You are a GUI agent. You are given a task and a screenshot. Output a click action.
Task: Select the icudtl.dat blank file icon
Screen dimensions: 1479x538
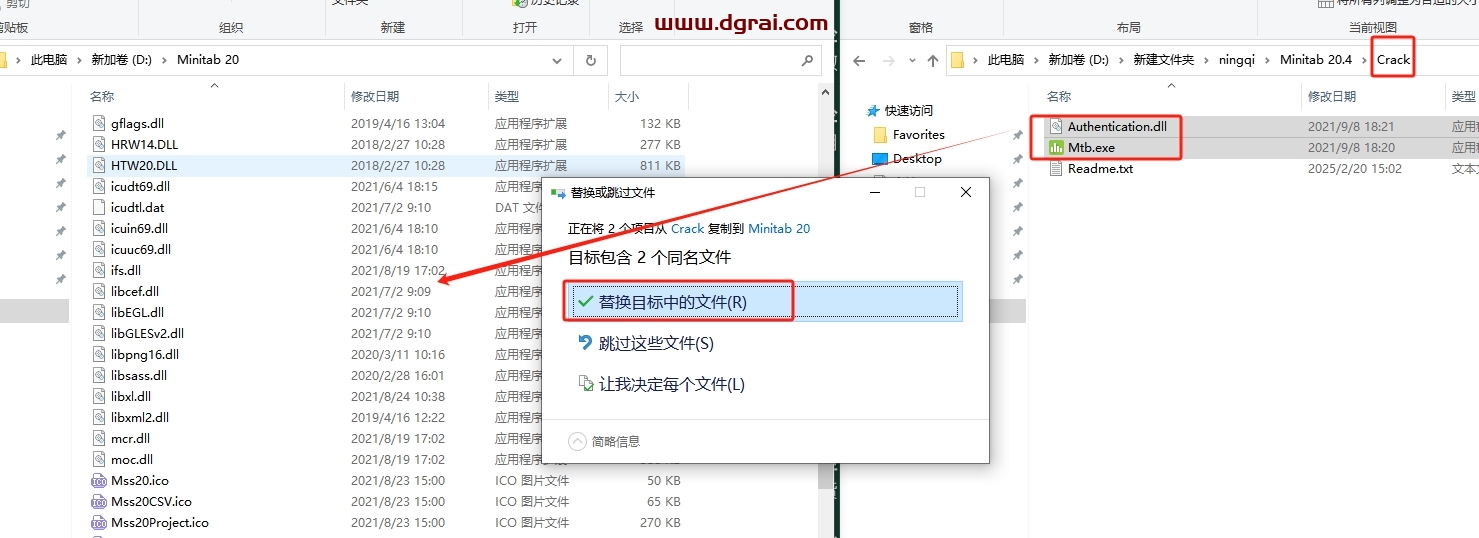[98, 207]
